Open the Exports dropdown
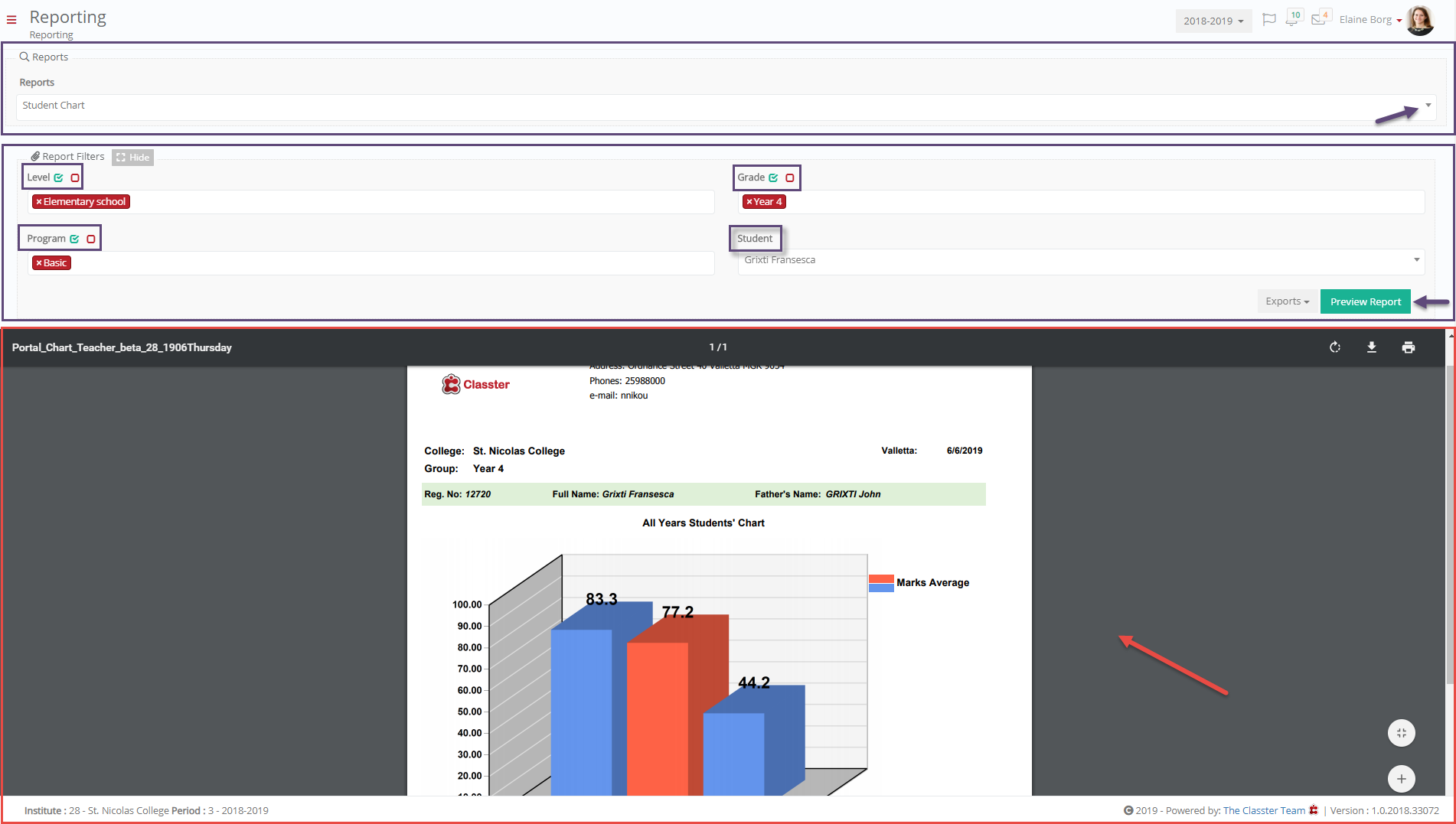The image size is (1456, 824). click(1288, 301)
